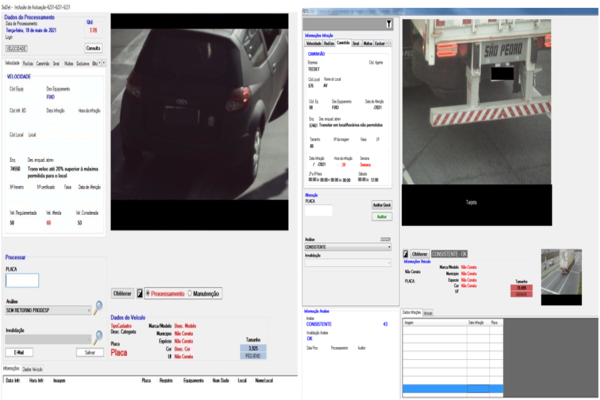
Task: Click the small icon left of right Obliterar
Action: point(406,253)
